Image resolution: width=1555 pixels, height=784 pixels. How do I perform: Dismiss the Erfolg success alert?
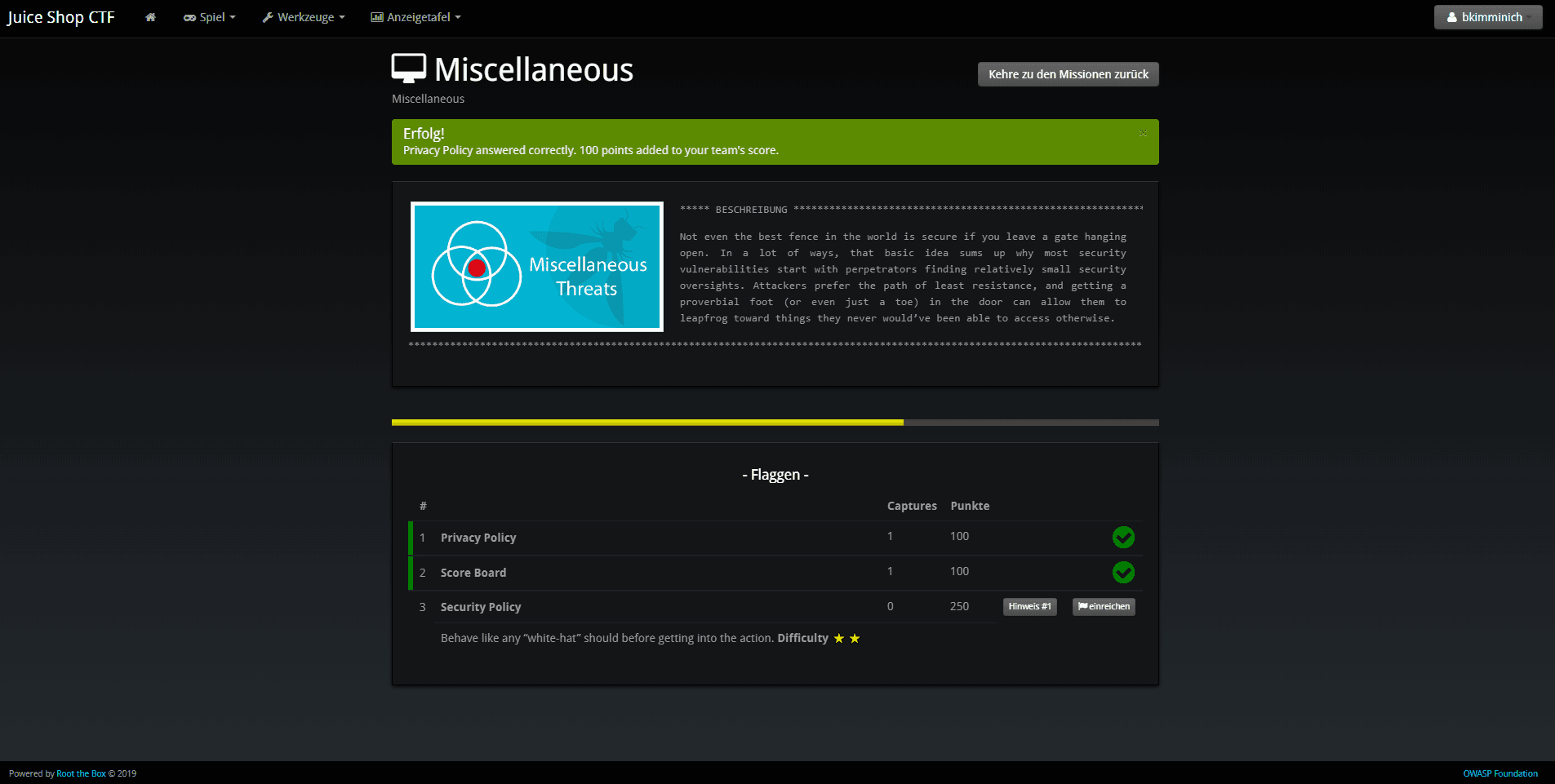(1143, 133)
